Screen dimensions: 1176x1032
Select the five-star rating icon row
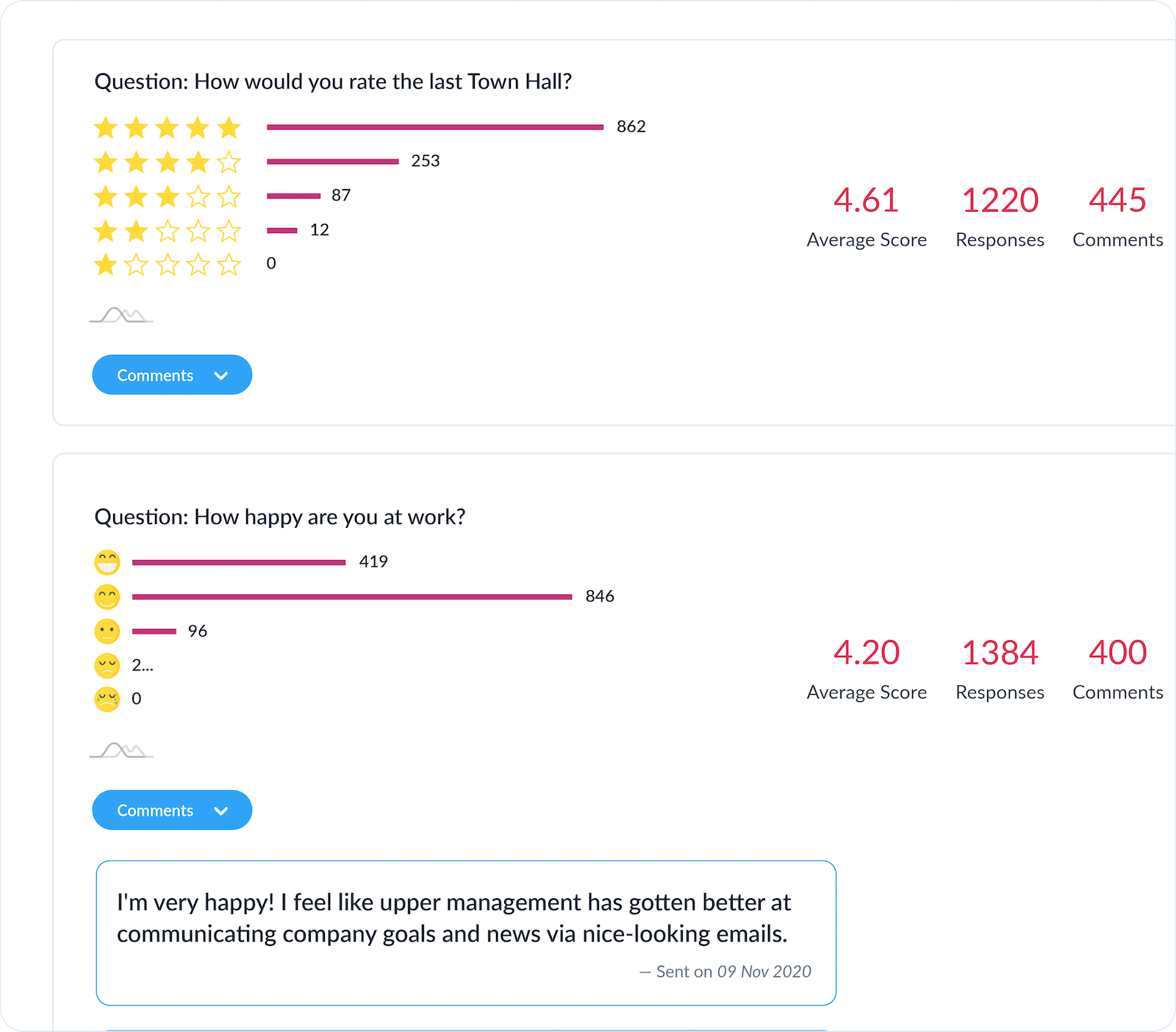tap(168, 126)
